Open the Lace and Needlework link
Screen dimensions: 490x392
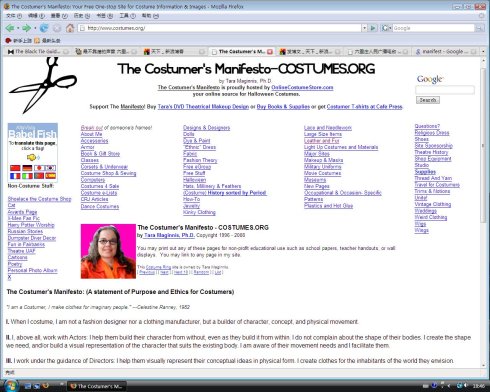(328, 128)
